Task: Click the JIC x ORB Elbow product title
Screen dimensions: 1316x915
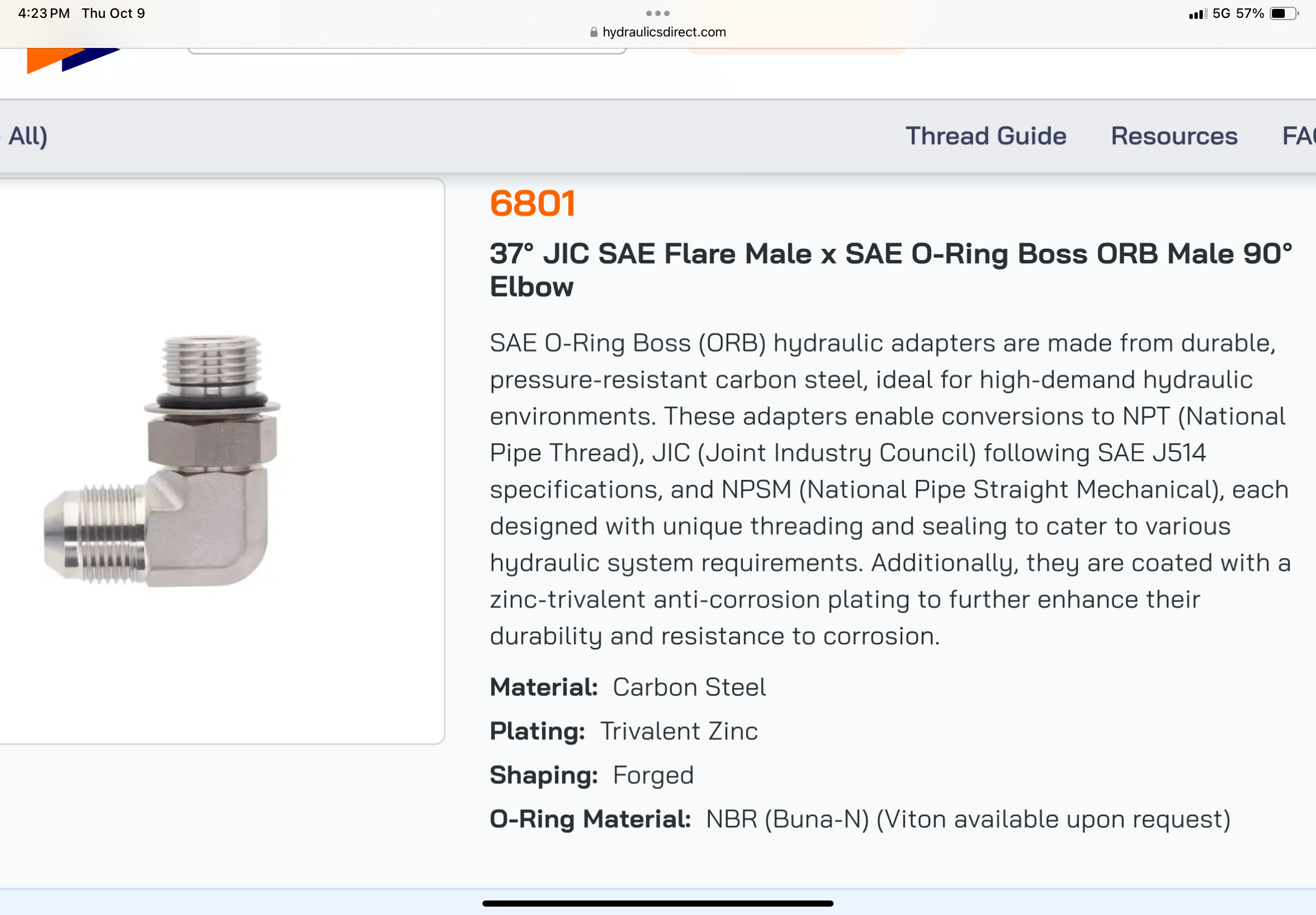Action: (891, 269)
